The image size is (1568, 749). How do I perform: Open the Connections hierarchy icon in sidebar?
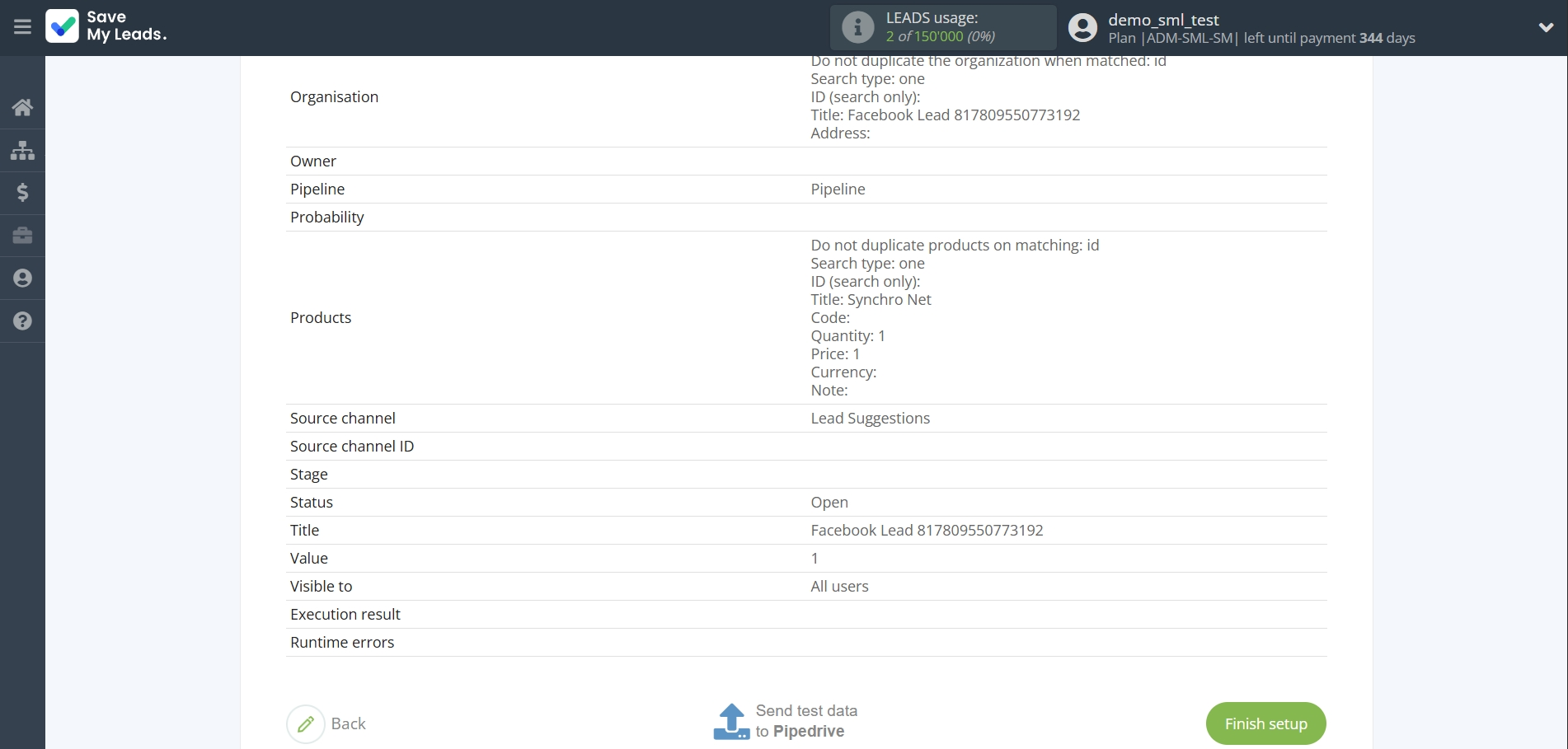coord(22,151)
